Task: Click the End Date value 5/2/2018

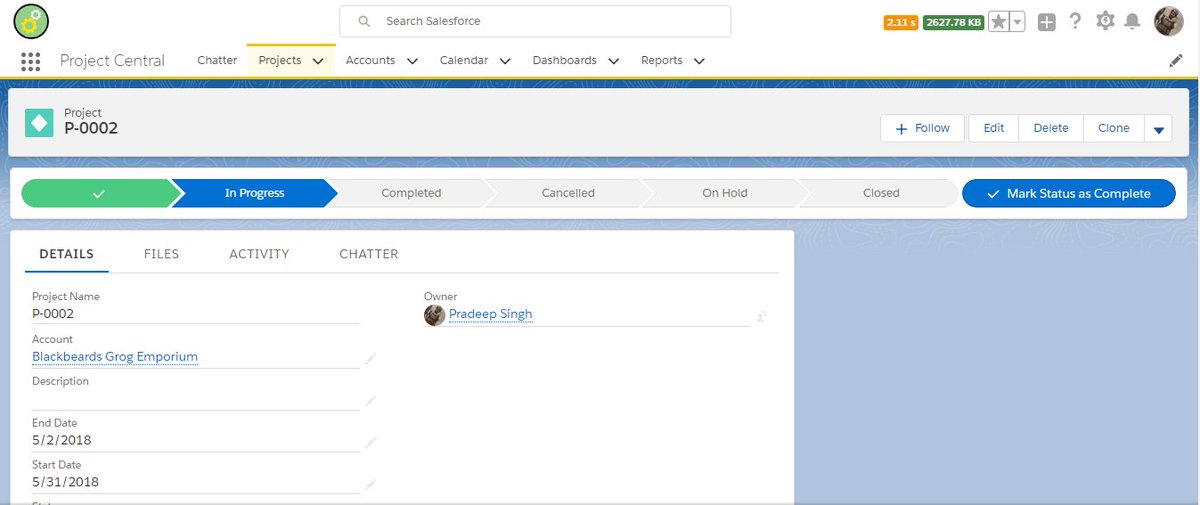Action: (62, 440)
